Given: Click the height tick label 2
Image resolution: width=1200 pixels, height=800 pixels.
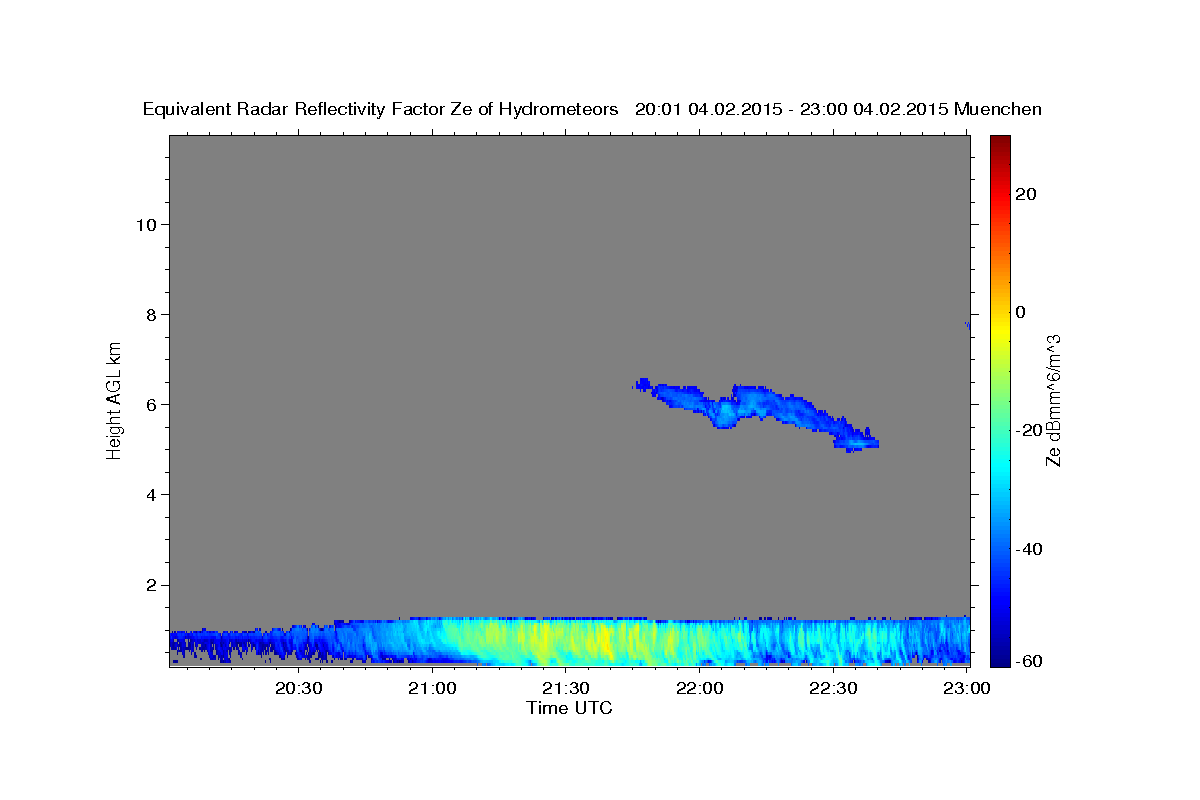Looking at the screenshot, I should click(152, 585).
